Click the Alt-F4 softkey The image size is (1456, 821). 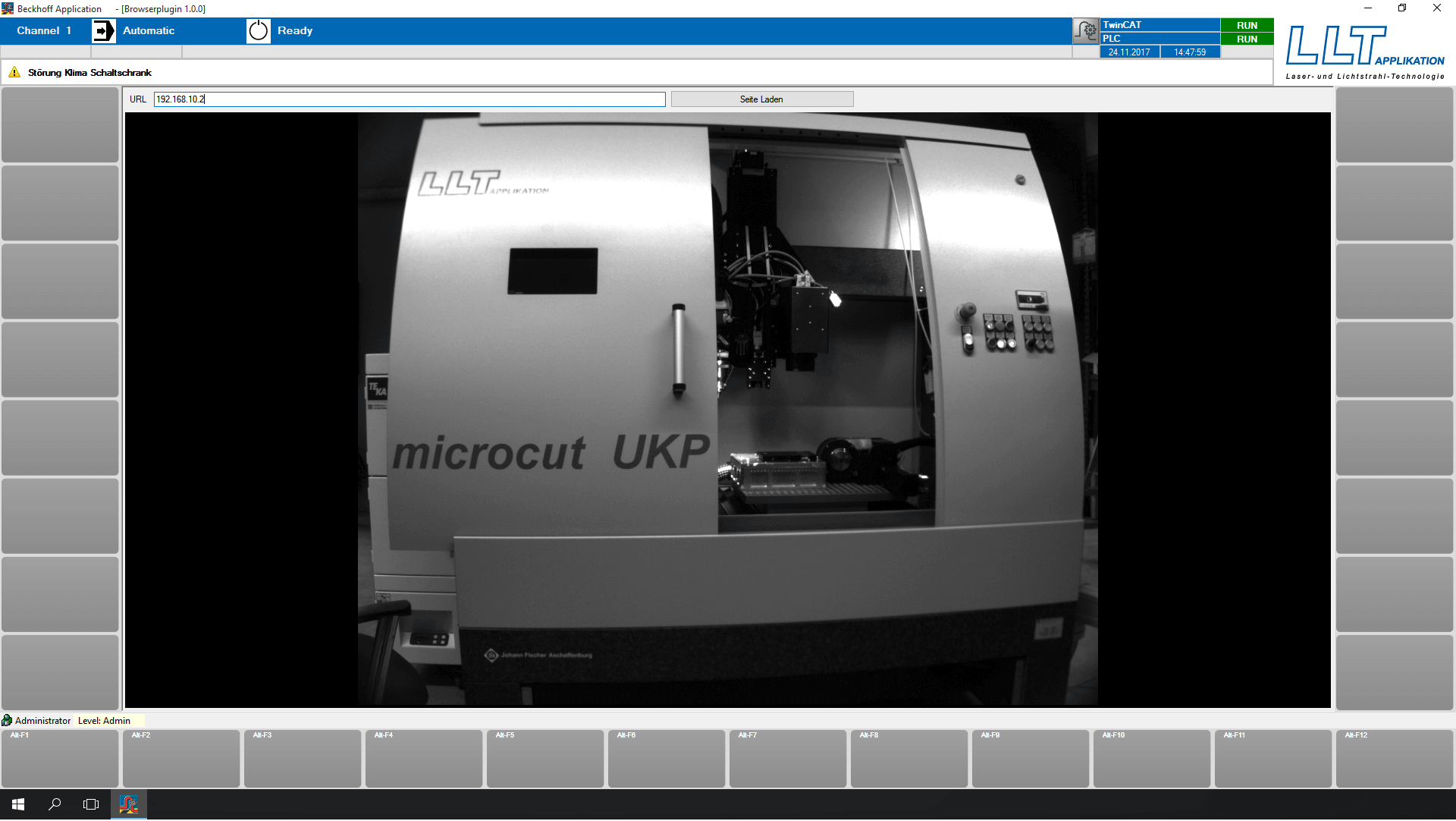point(424,760)
